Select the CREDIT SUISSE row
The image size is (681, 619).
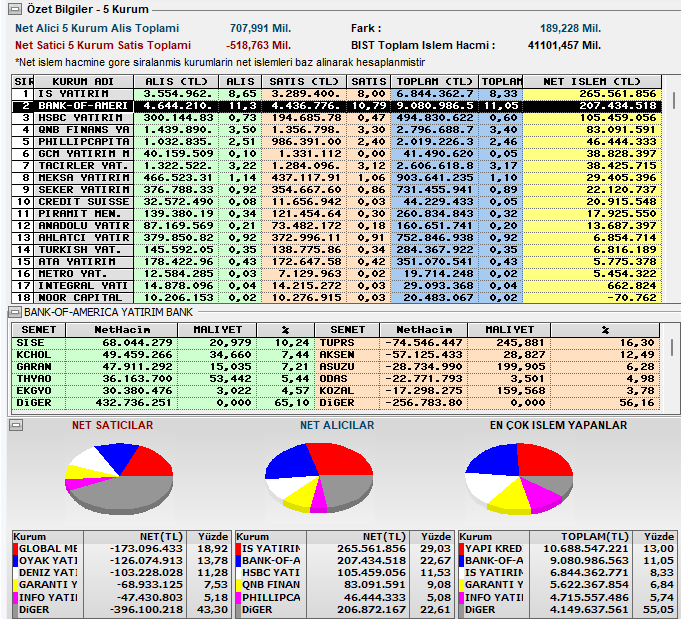point(337,202)
